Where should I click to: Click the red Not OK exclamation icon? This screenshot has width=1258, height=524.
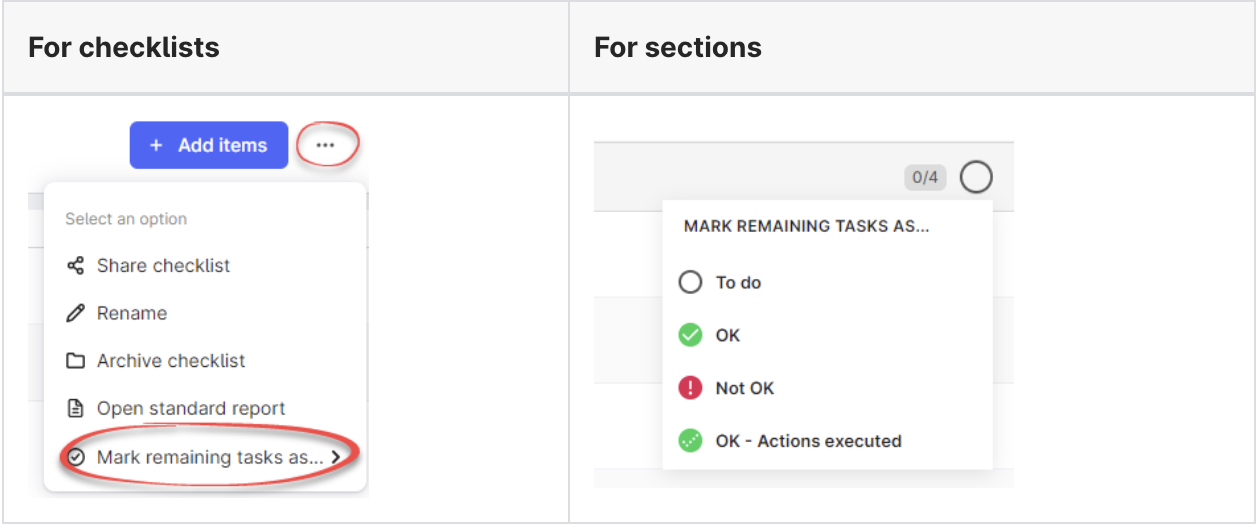(x=690, y=388)
